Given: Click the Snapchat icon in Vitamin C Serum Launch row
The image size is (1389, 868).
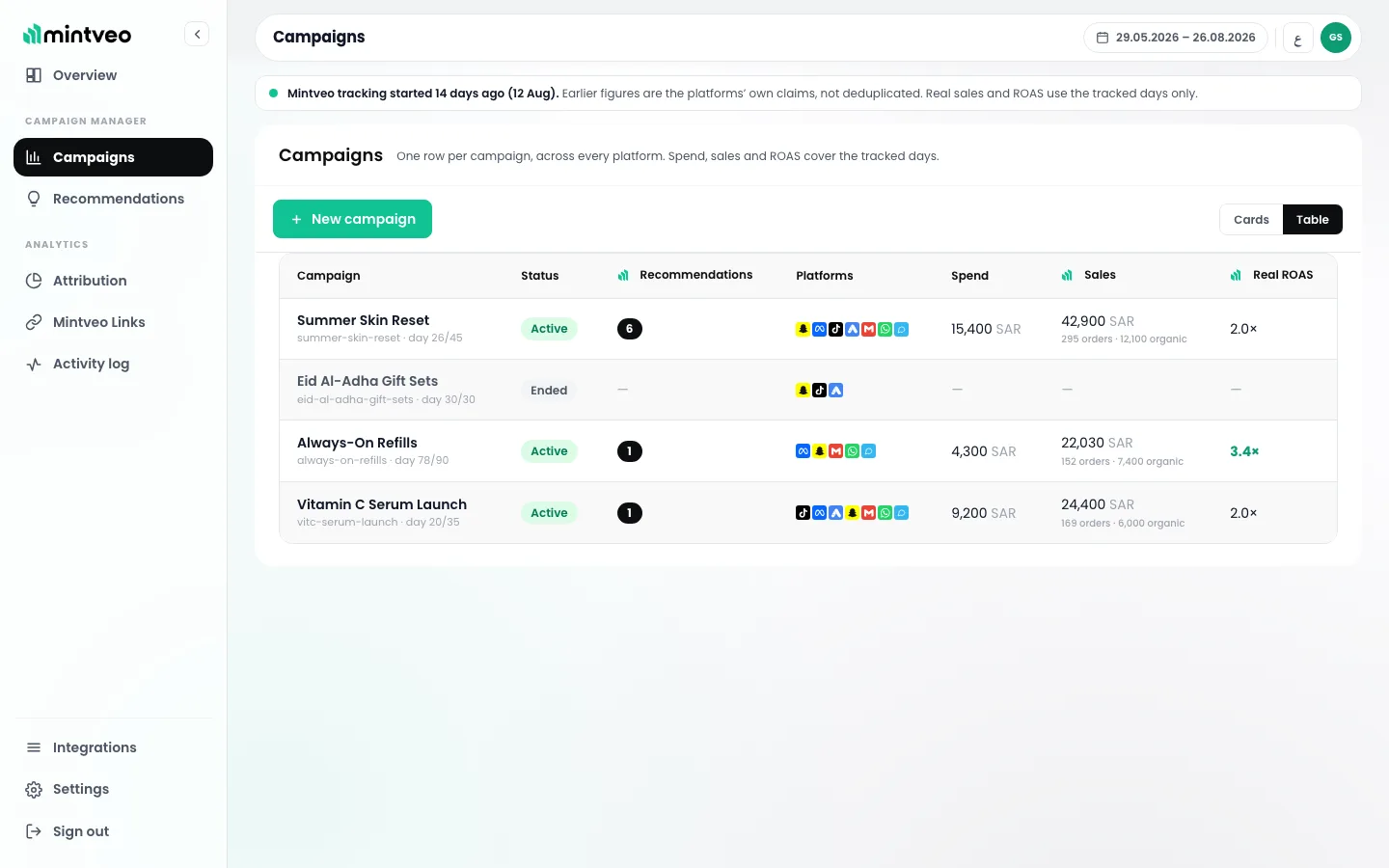Looking at the screenshot, I should point(852,513).
